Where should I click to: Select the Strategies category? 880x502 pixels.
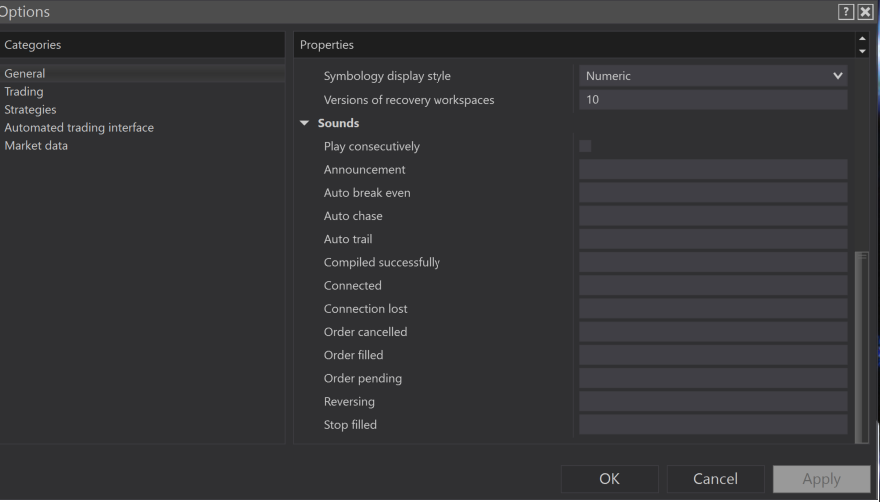(30, 109)
